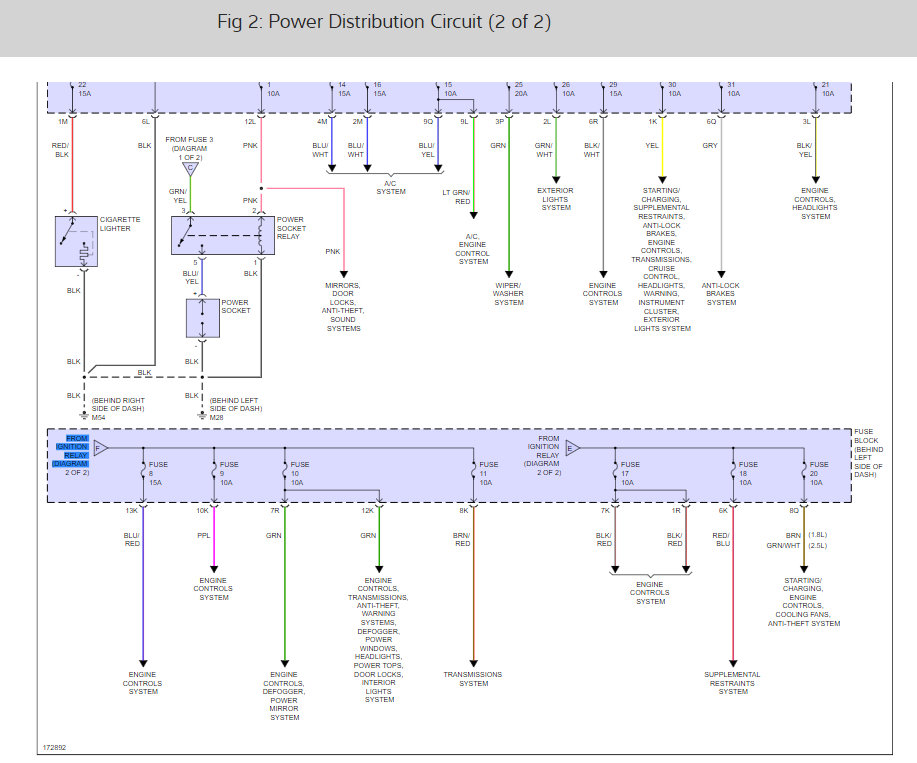
Task: Click the arrow connector marked E
Action: pos(572,448)
